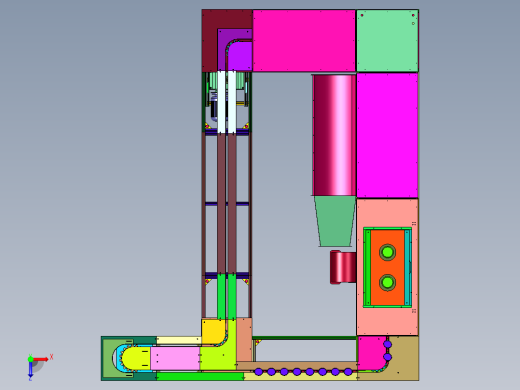Click the upper green circle on the orange plate

[x=387, y=252]
